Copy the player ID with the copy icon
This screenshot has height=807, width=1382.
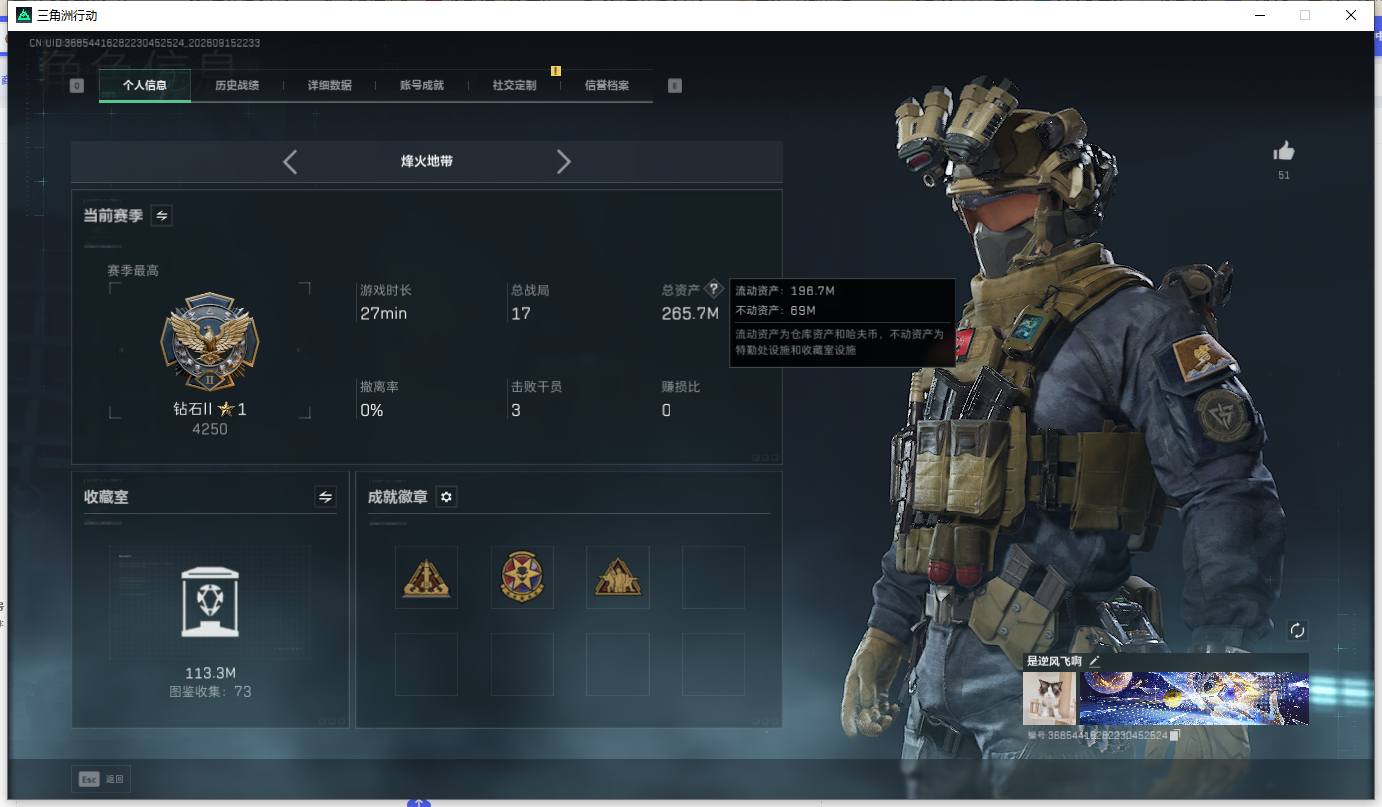point(1176,735)
